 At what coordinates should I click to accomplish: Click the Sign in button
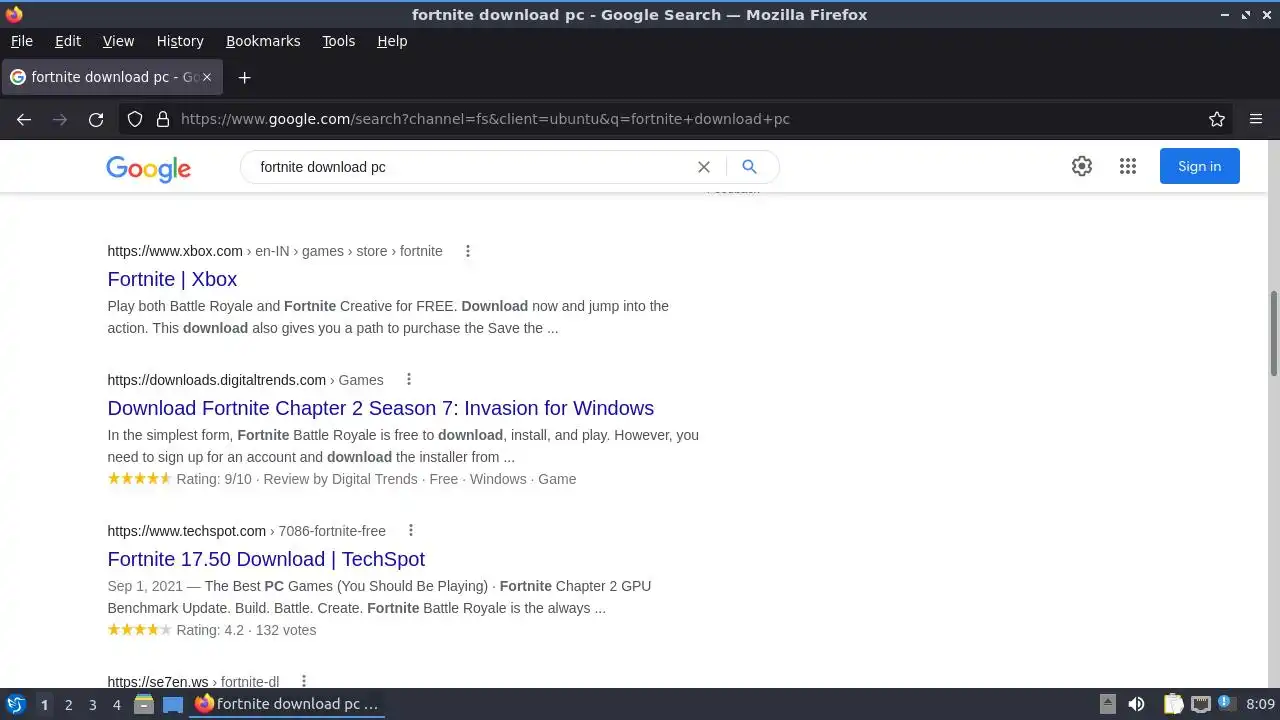(1199, 166)
